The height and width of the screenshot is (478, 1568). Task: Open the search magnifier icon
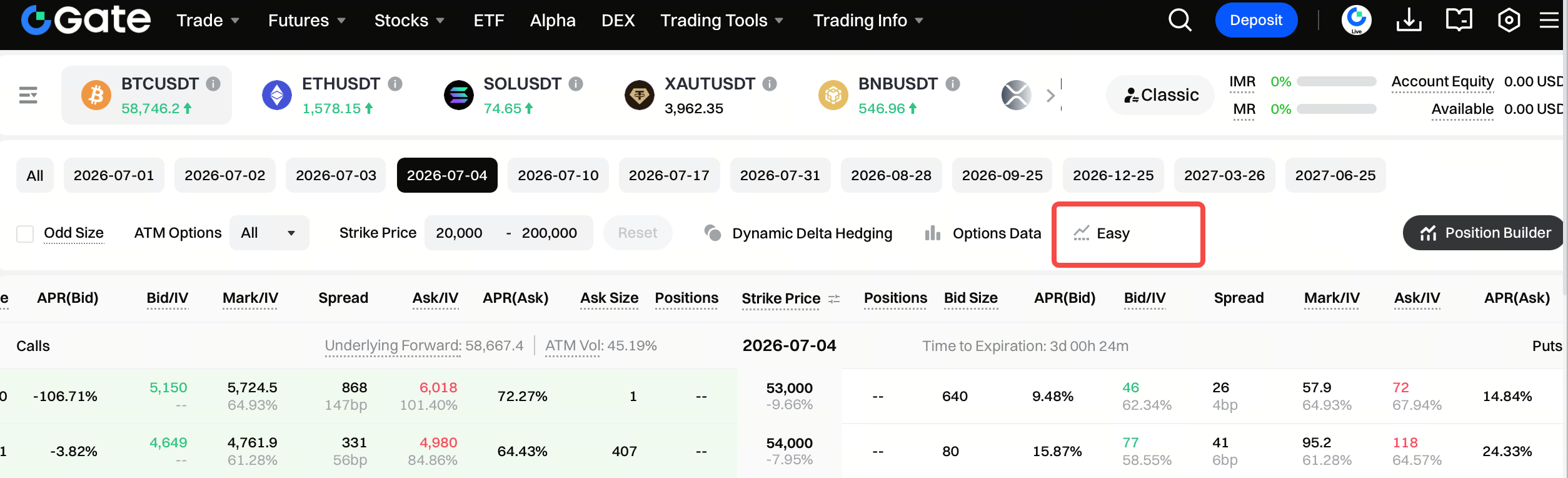1180,20
